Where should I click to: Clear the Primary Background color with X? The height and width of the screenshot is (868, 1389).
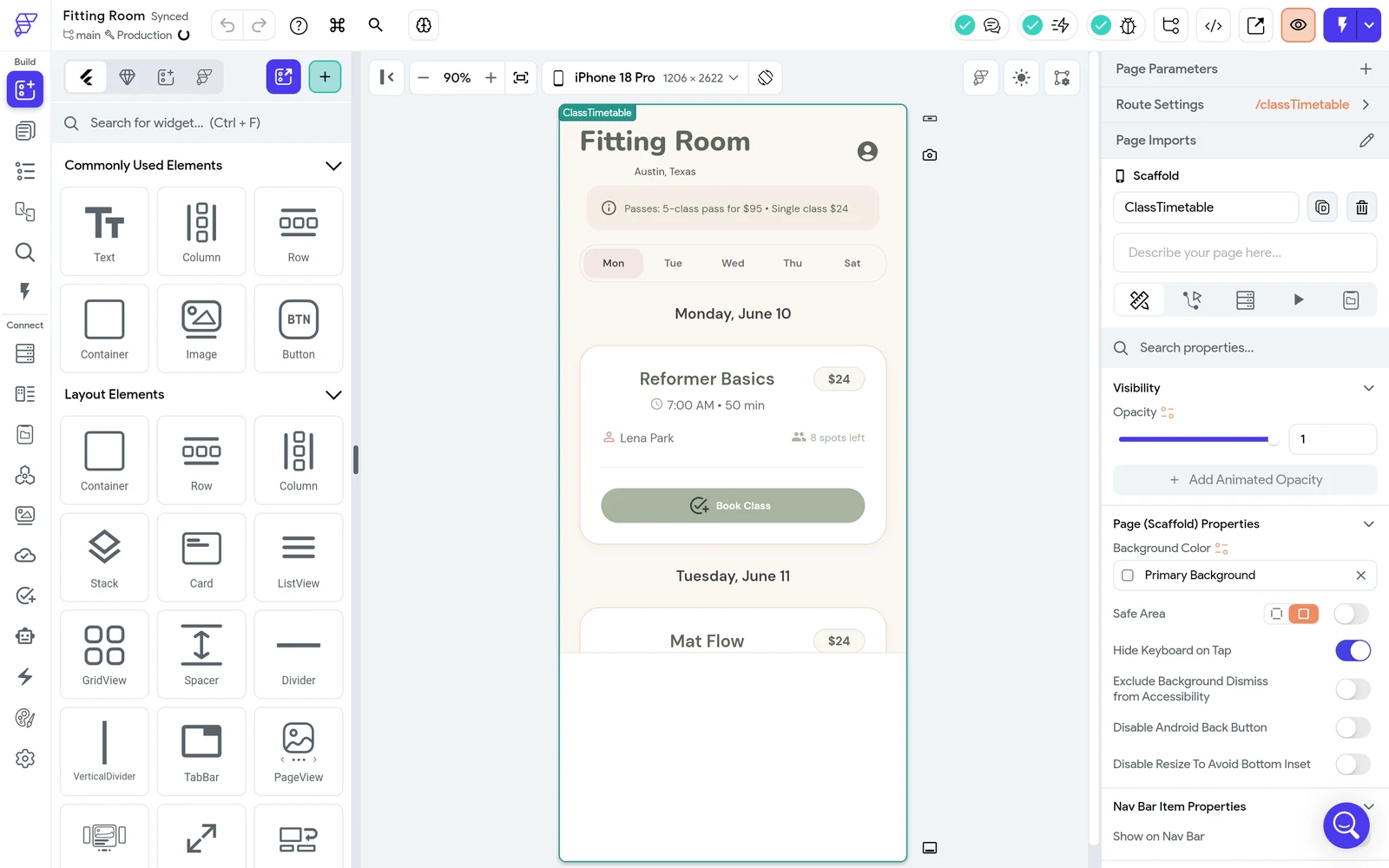click(1360, 575)
